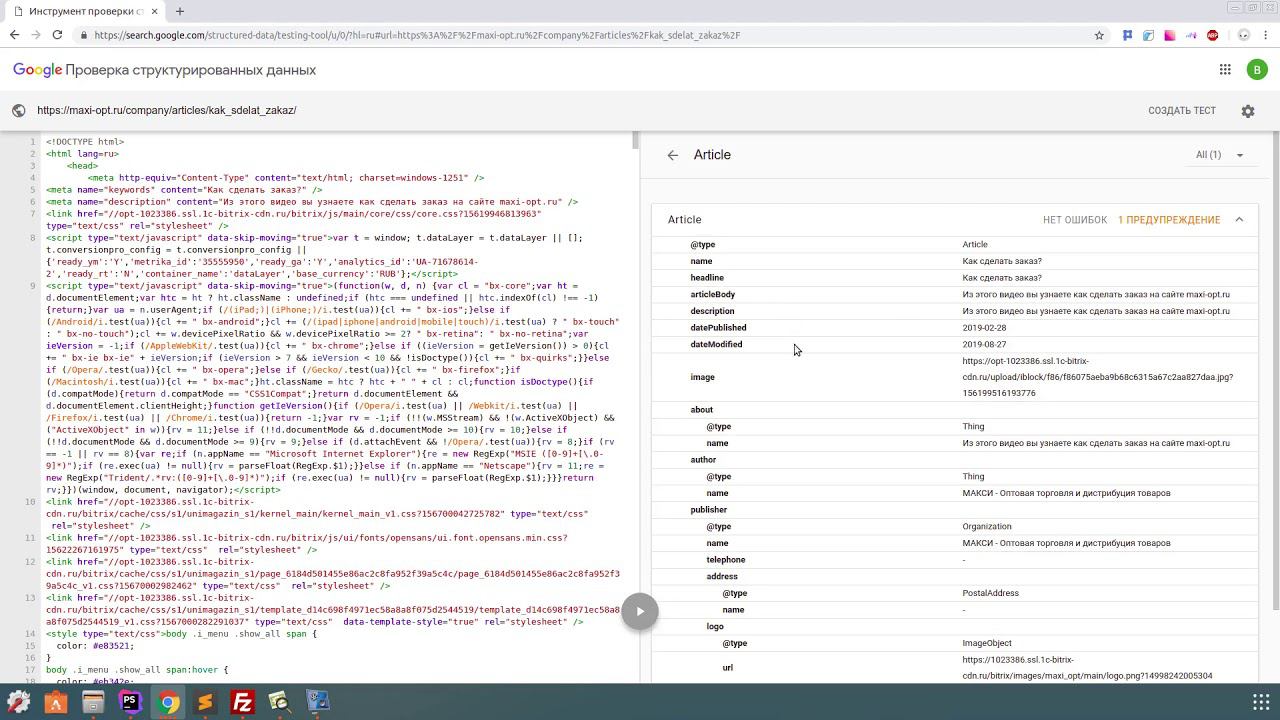Viewport: 1280px width, 720px height.
Task: Open the Chrome three-dot menu
Action: point(1266,35)
